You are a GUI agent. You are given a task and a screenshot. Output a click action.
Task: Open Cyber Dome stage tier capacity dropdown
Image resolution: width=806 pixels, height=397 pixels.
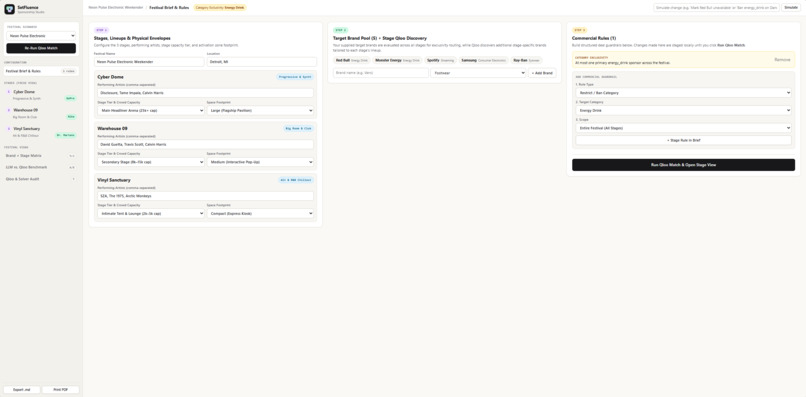tap(151, 111)
